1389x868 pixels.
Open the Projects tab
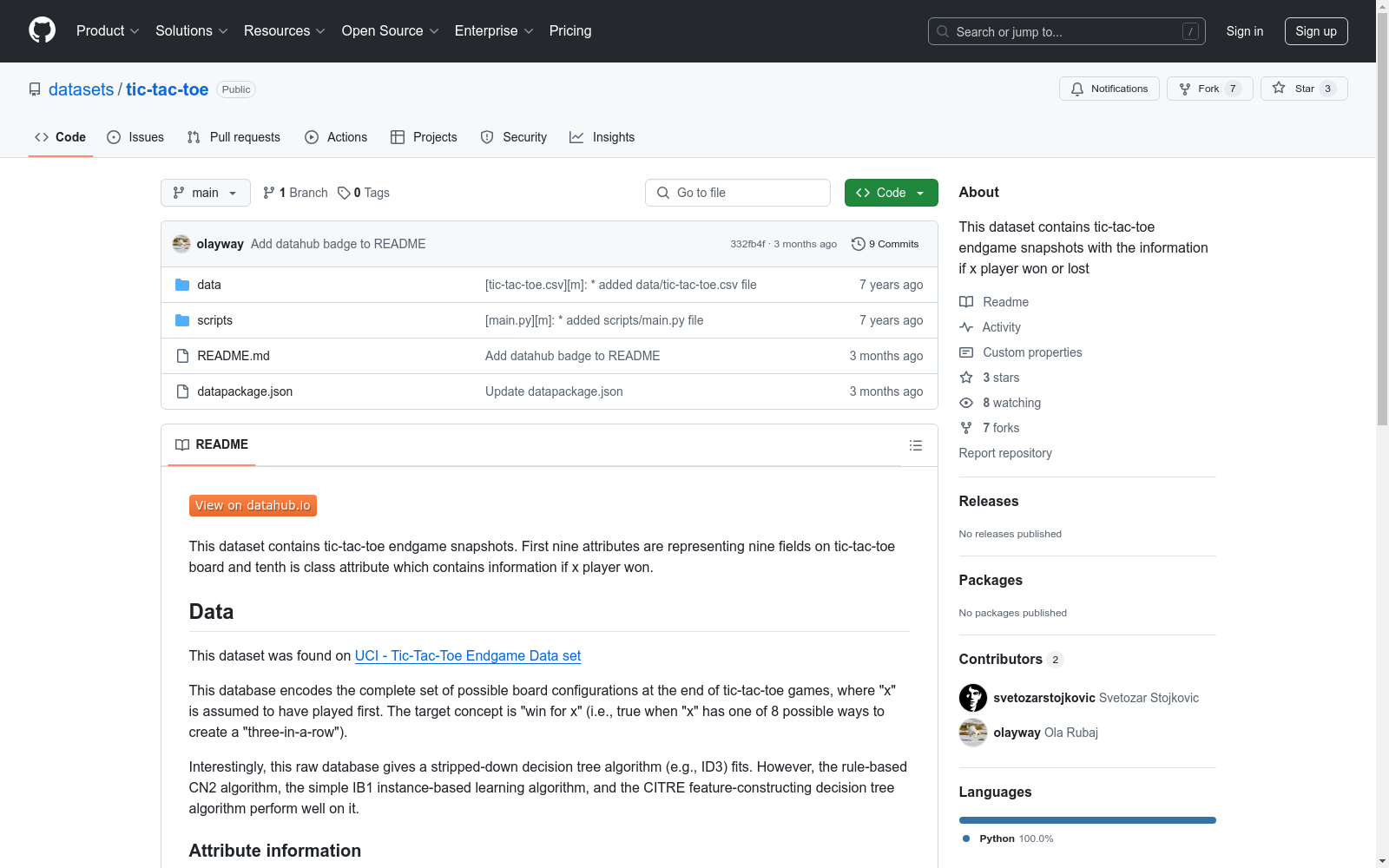coord(424,137)
